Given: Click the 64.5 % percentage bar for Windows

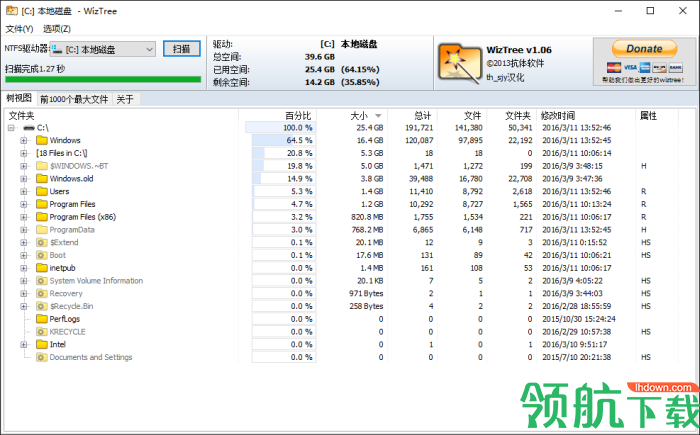Looking at the screenshot, I should click(283, 140).
